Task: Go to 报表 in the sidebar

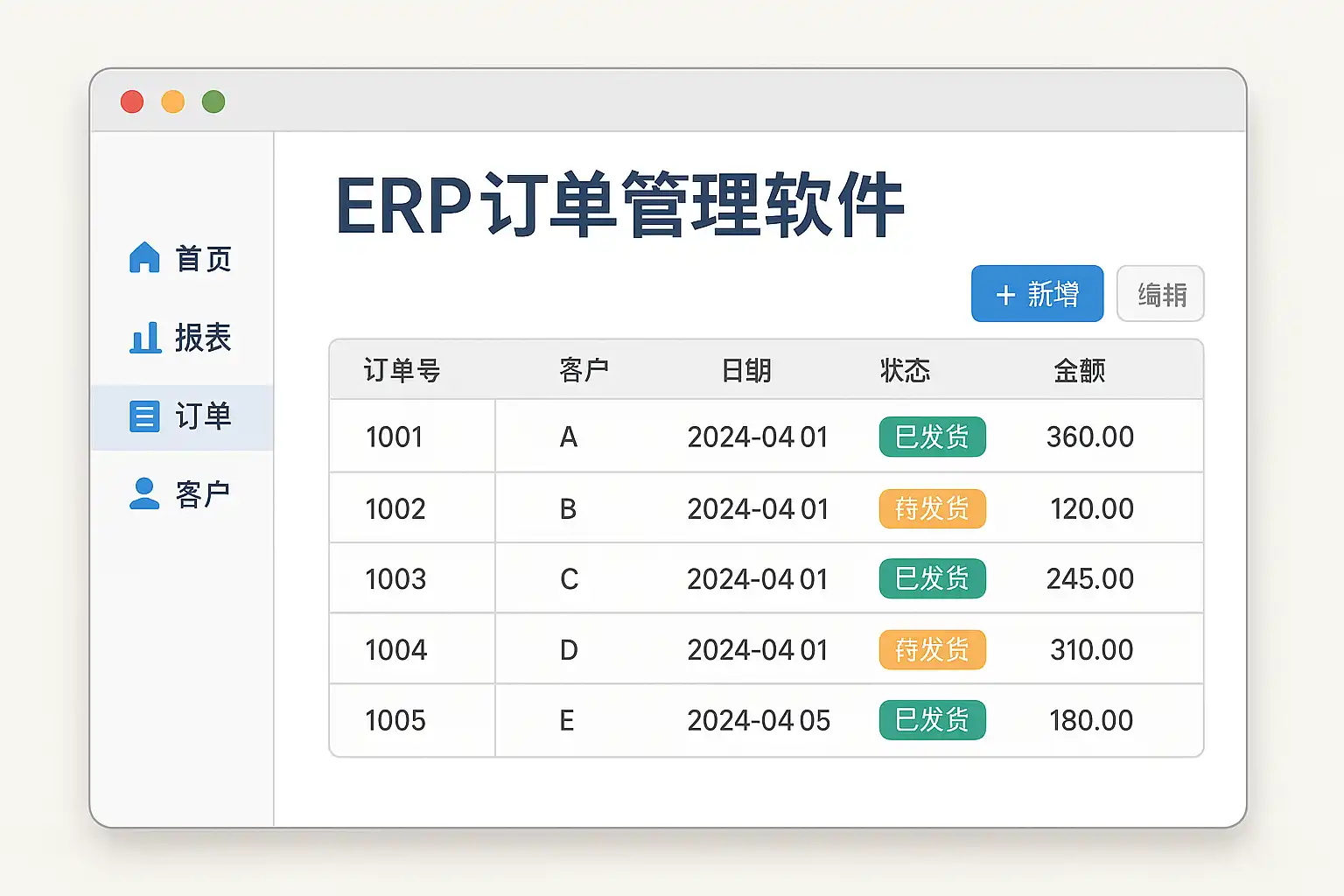Action: pyautogui.click(x=181, y=337)
